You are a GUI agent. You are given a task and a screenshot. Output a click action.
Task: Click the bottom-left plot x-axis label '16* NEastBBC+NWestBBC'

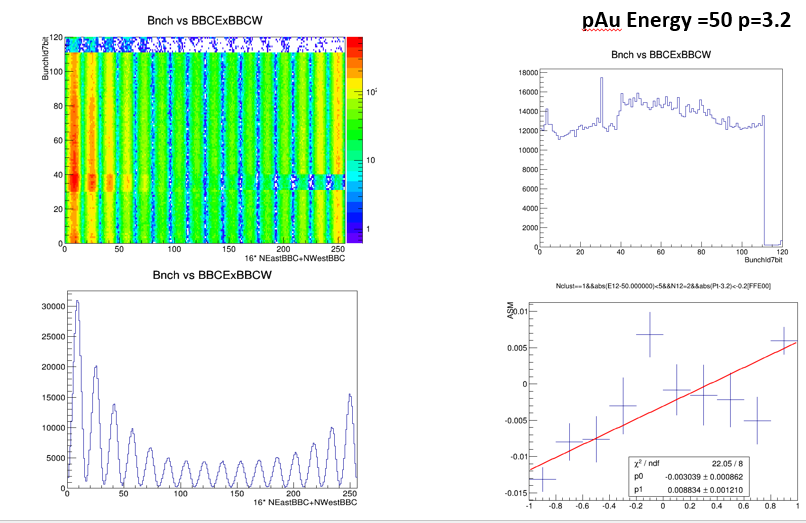click(305, 502)
